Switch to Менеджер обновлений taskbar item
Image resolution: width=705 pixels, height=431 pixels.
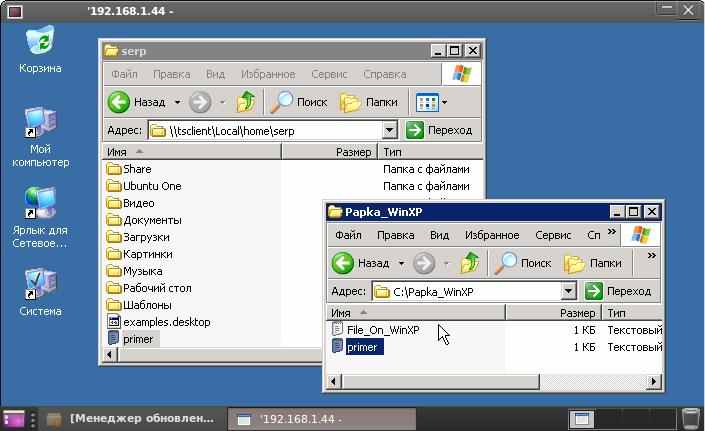pyautogui.click(x=131, y=419)
